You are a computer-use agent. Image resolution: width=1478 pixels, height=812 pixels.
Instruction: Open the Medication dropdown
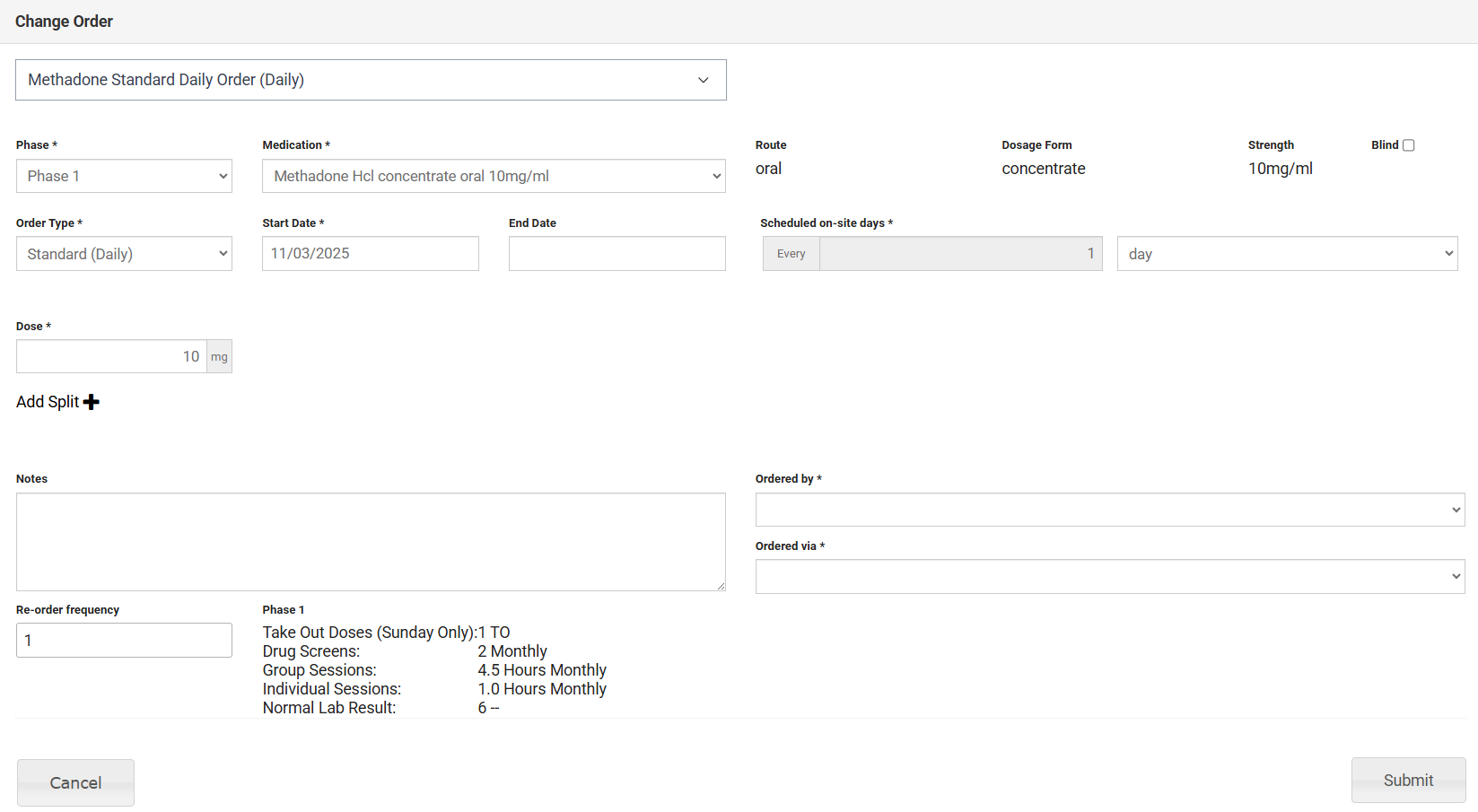click(494, 176)
